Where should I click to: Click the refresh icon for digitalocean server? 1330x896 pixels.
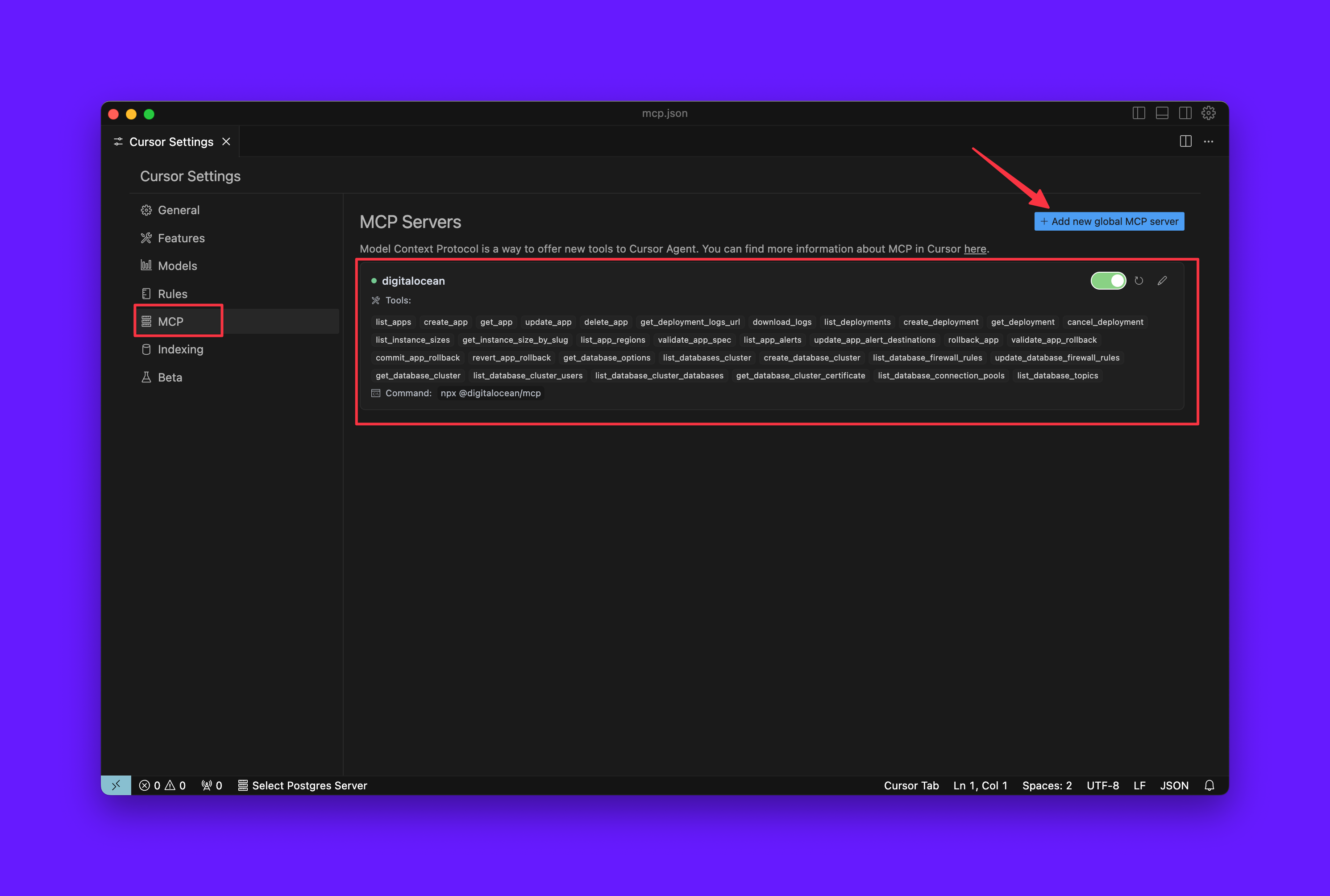[x=1139, y=281]
